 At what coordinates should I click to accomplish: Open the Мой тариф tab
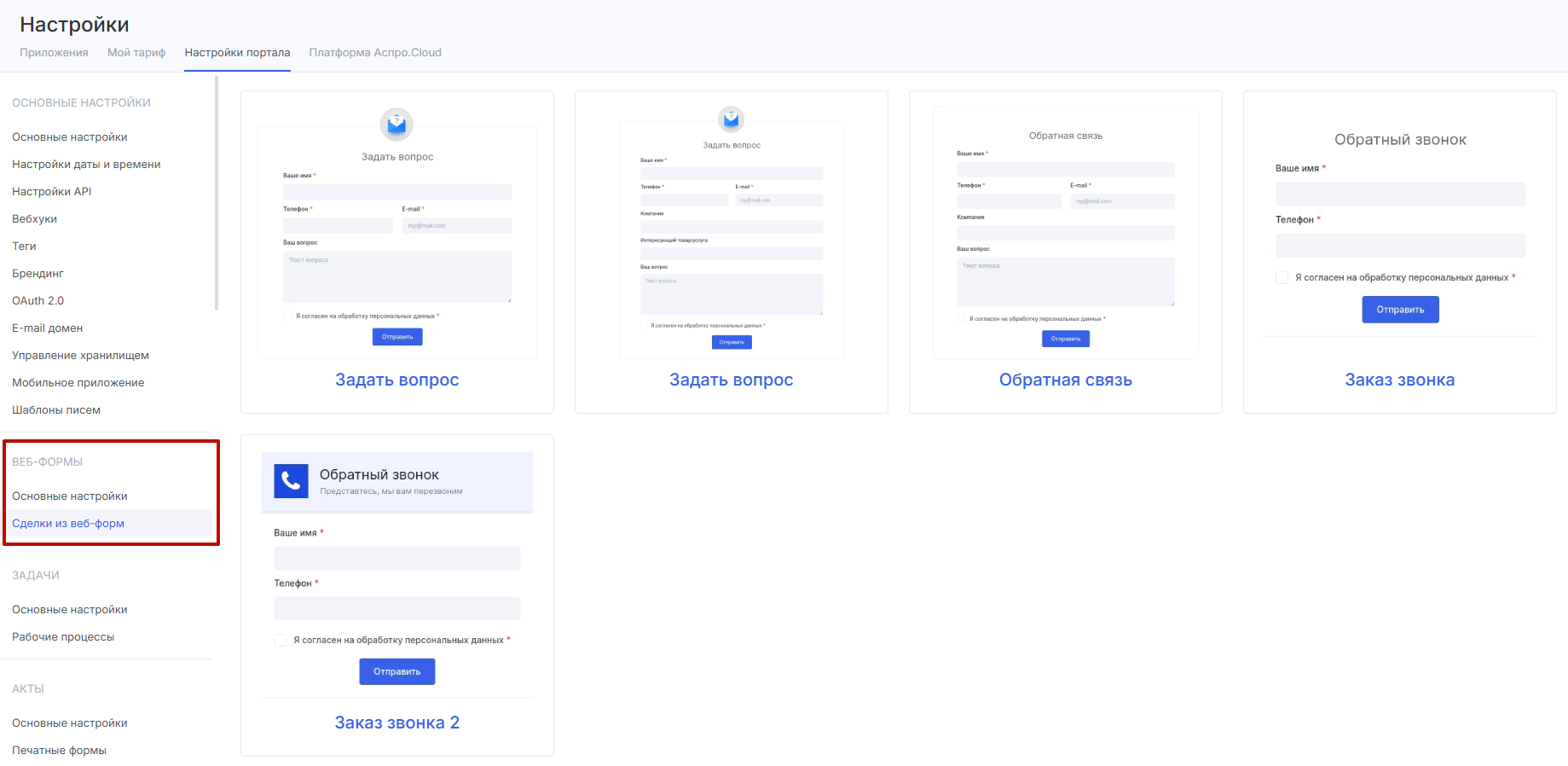(136, 53)
